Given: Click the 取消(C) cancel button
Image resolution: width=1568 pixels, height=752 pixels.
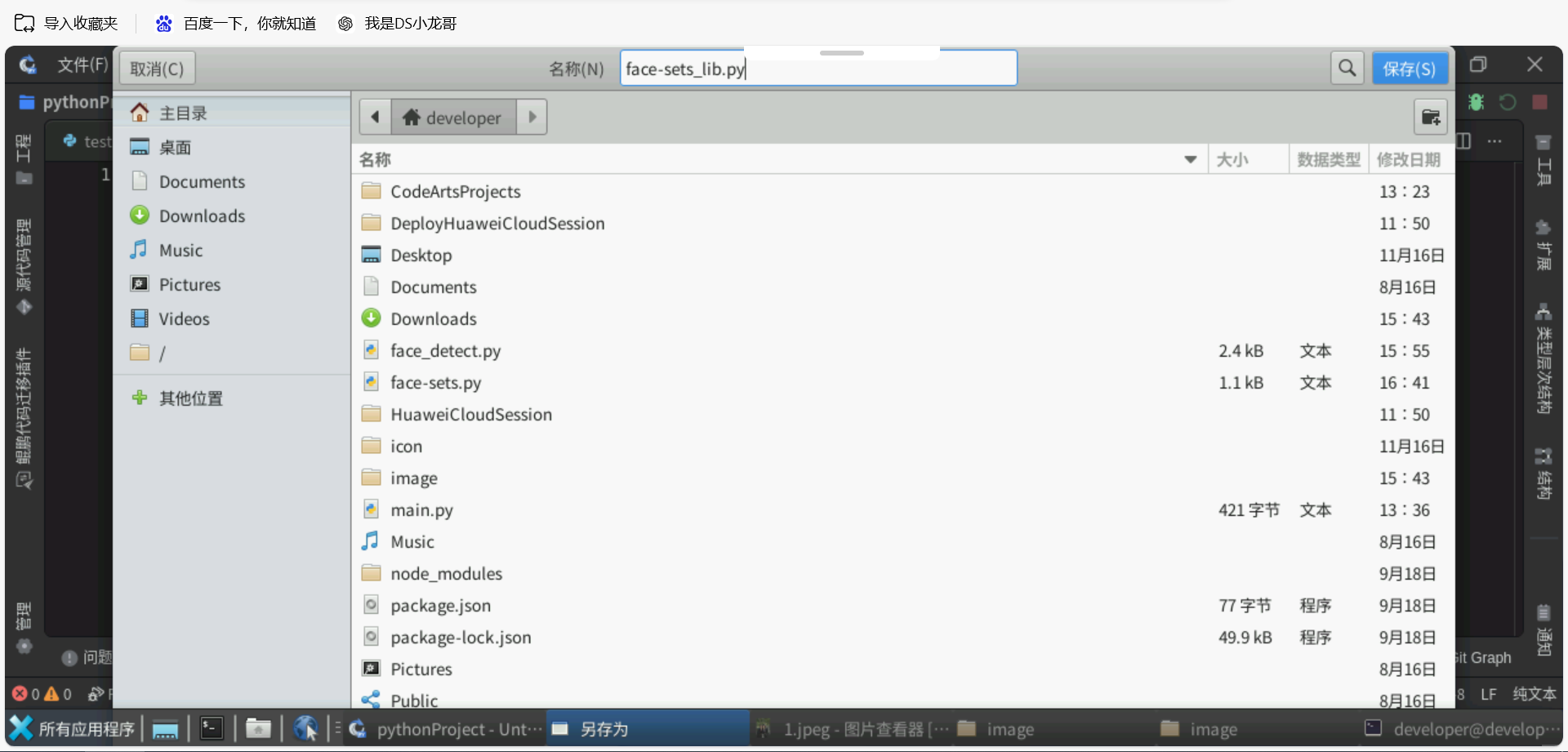Looking at the screenshot, I should point(157,69).
